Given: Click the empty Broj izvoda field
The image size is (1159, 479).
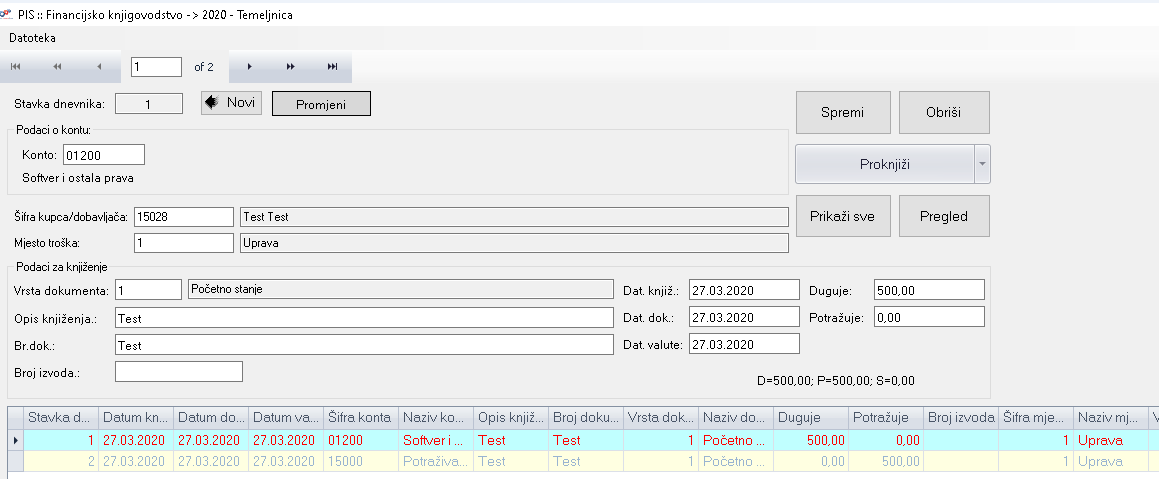Looking at the screenshot, I should click(x=179, y=372).
